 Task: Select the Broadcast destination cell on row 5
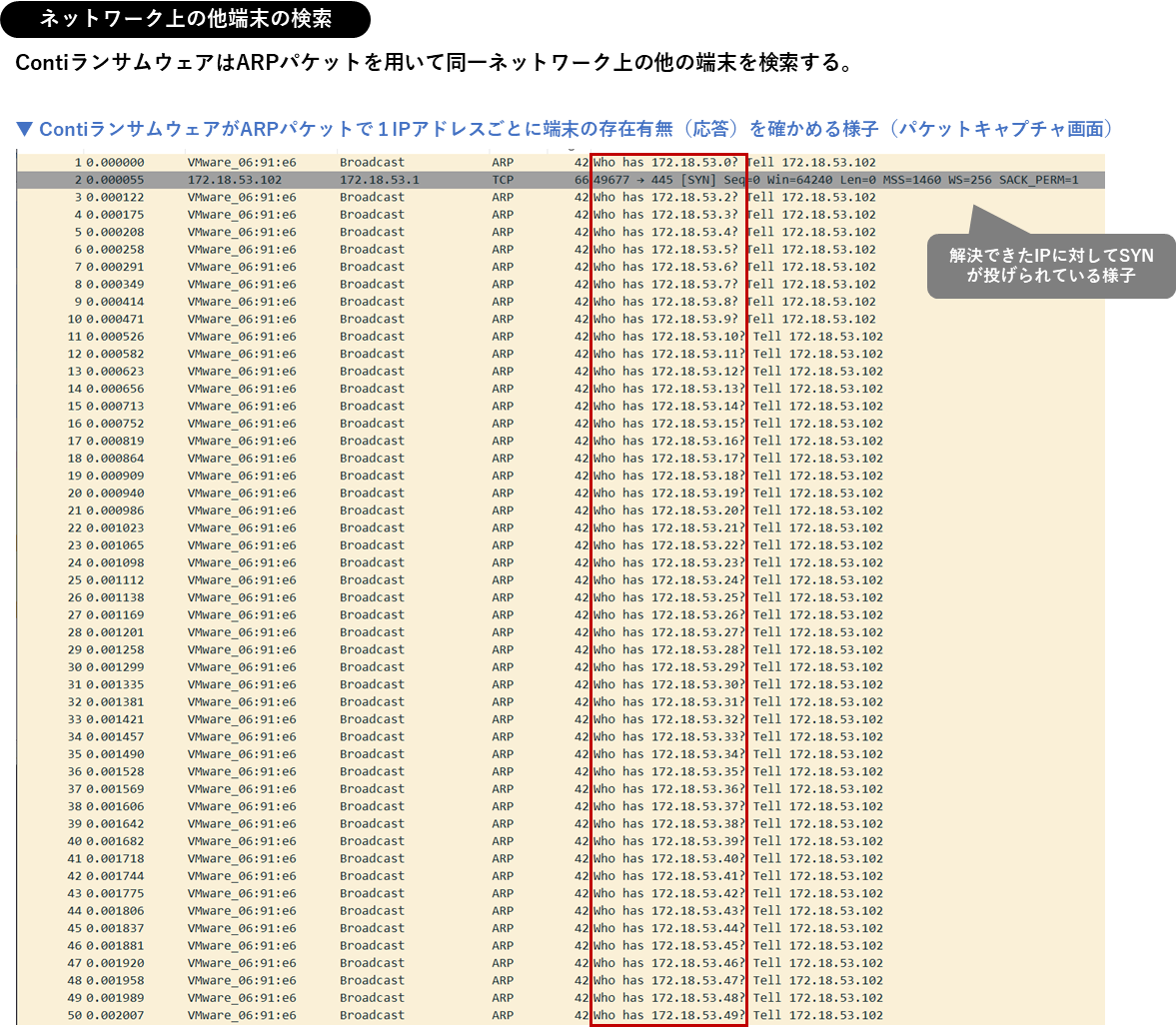(372, 232)
